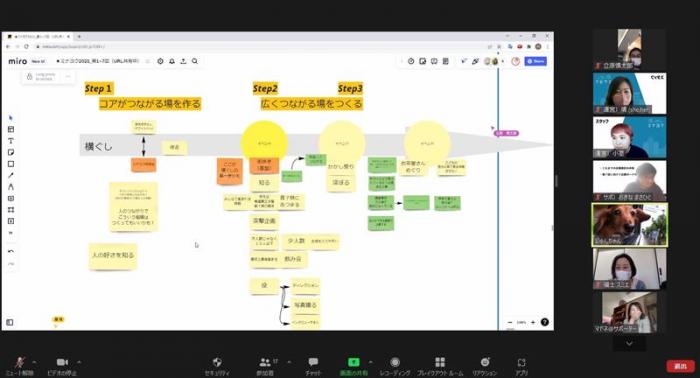This screenshot has width=700, height=378.
Task: Expand audio options arrow beside mute
Action: click(35, 362)
